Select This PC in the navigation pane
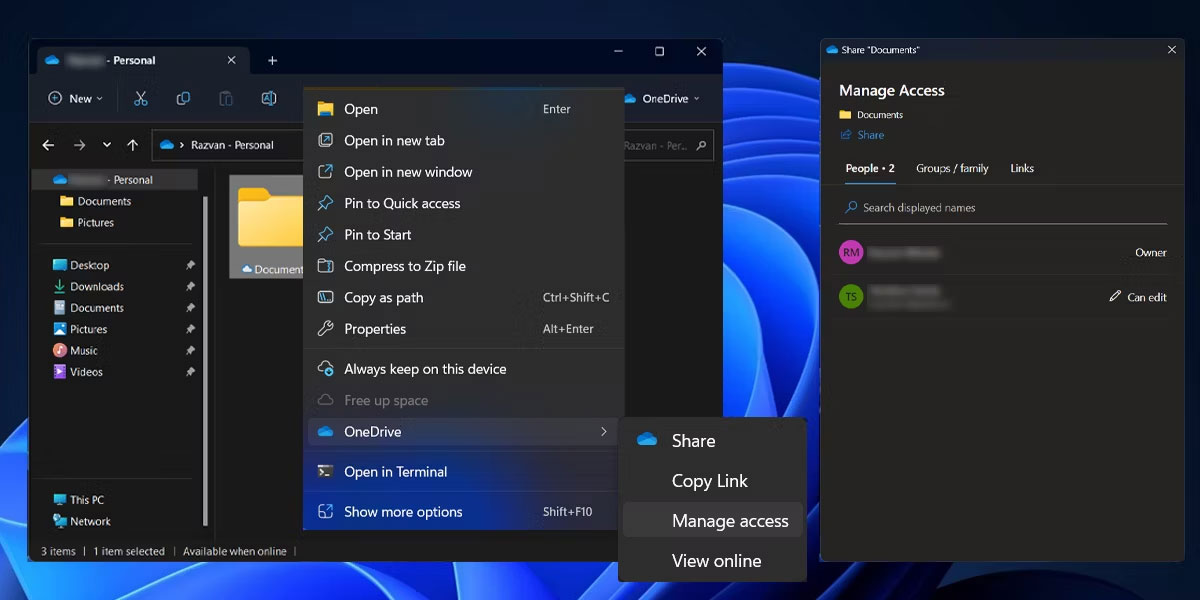This screenshot has height=600, width=1200. click(78, 499)
